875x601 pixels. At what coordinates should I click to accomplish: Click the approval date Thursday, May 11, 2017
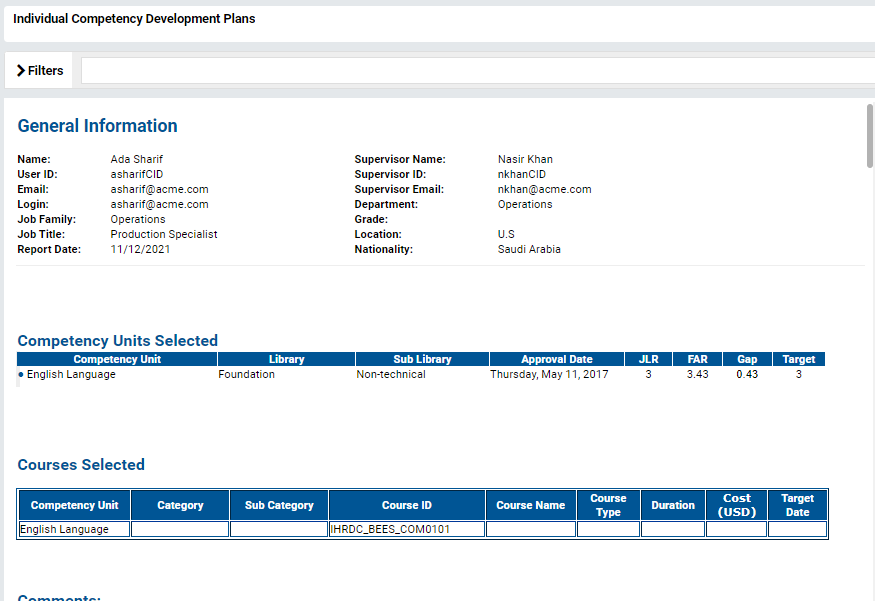coord(549,374)
